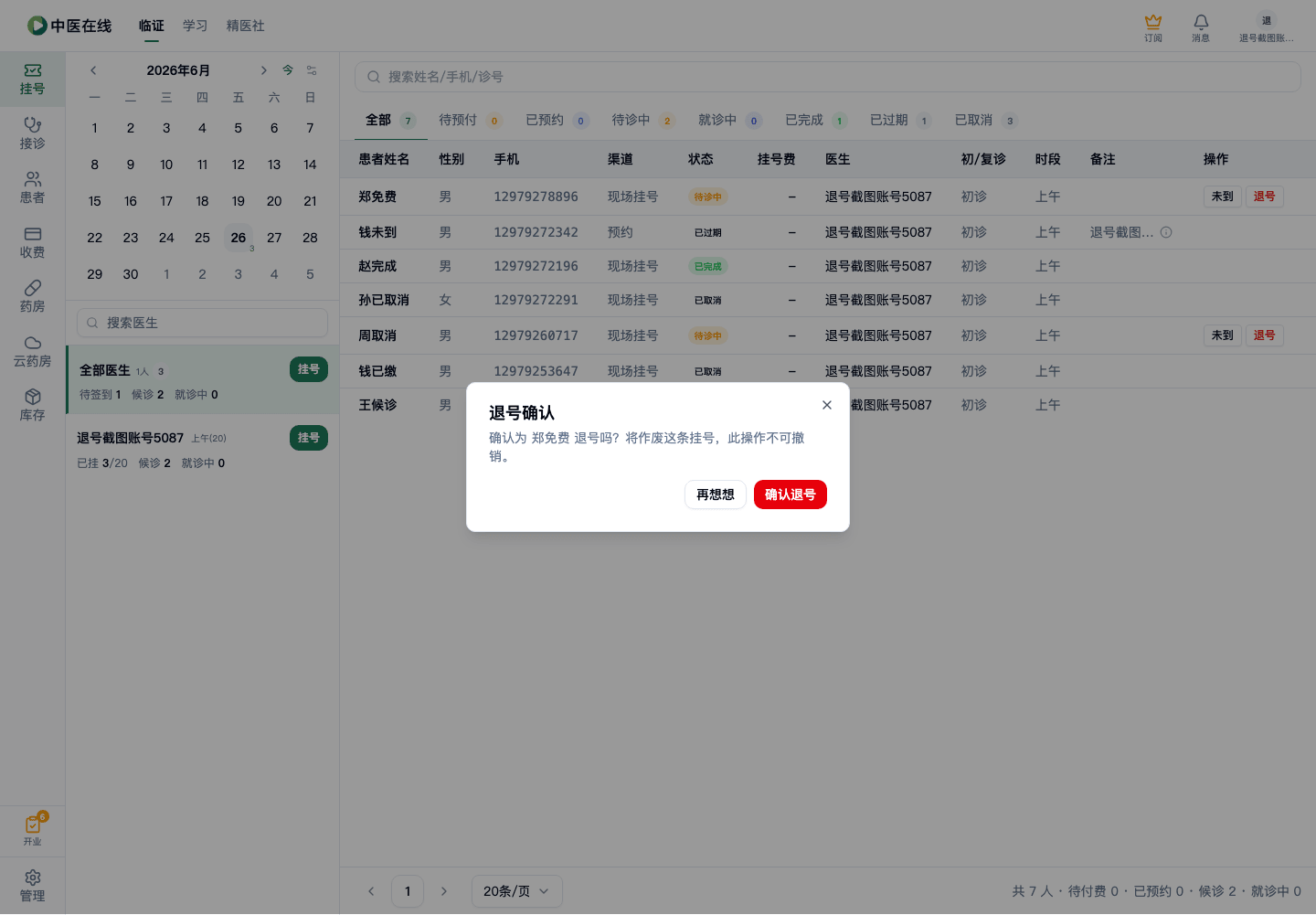Click 未到 for patient 郑免费

coord(1223,197)
